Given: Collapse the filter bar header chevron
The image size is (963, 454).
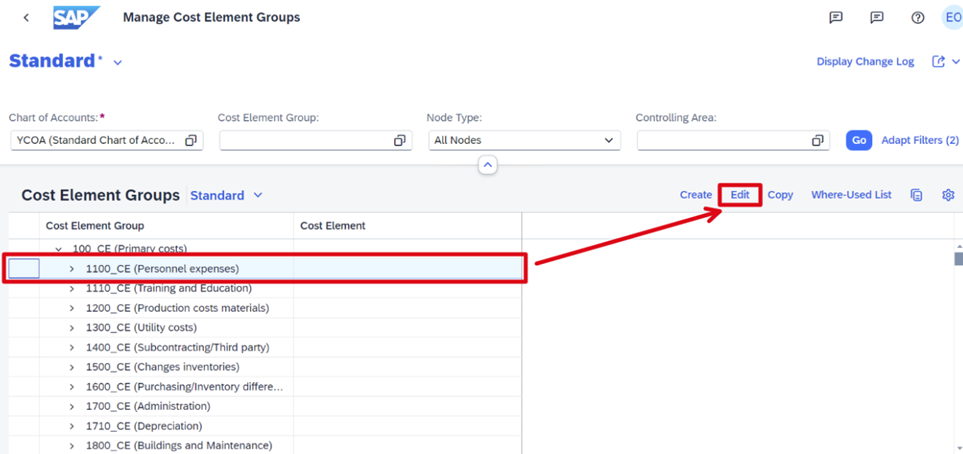Looking at the screenshot, I should tap(487, 165).
